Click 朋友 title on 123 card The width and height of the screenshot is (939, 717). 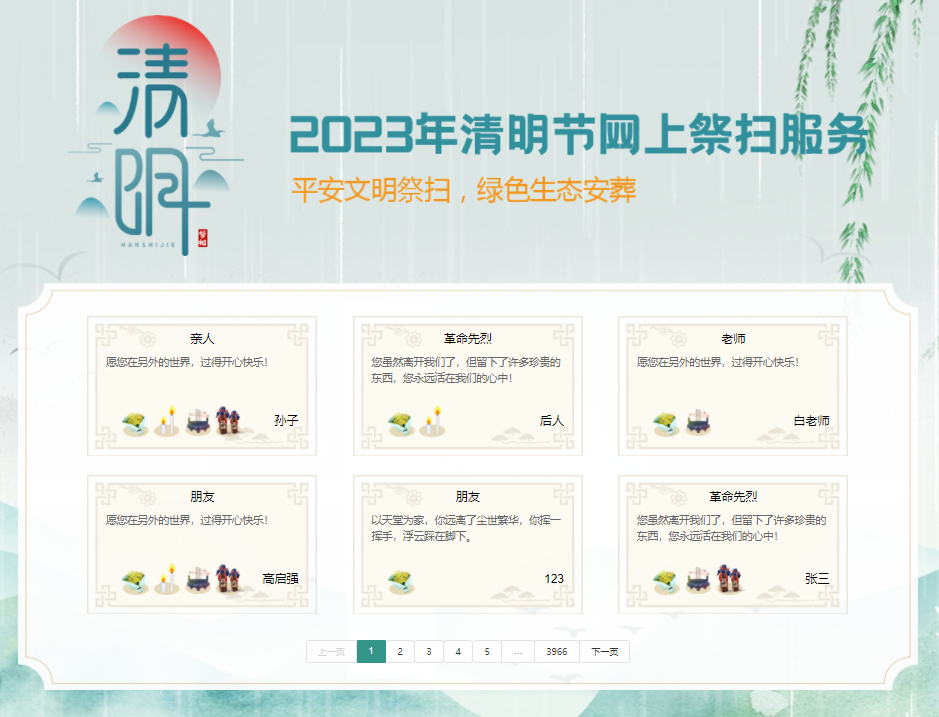(468, 497)
